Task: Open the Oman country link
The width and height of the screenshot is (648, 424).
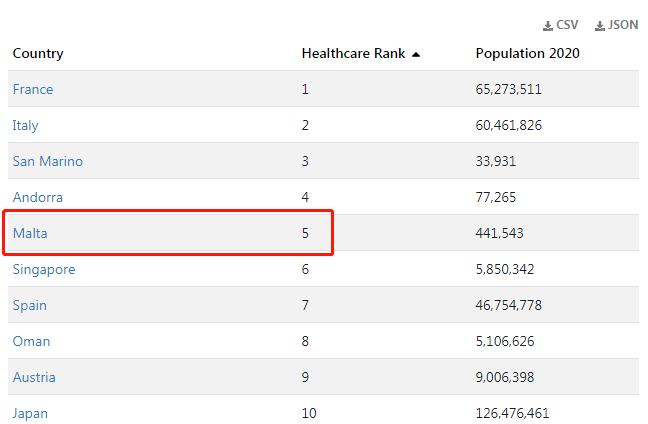Action: point(31,341)
